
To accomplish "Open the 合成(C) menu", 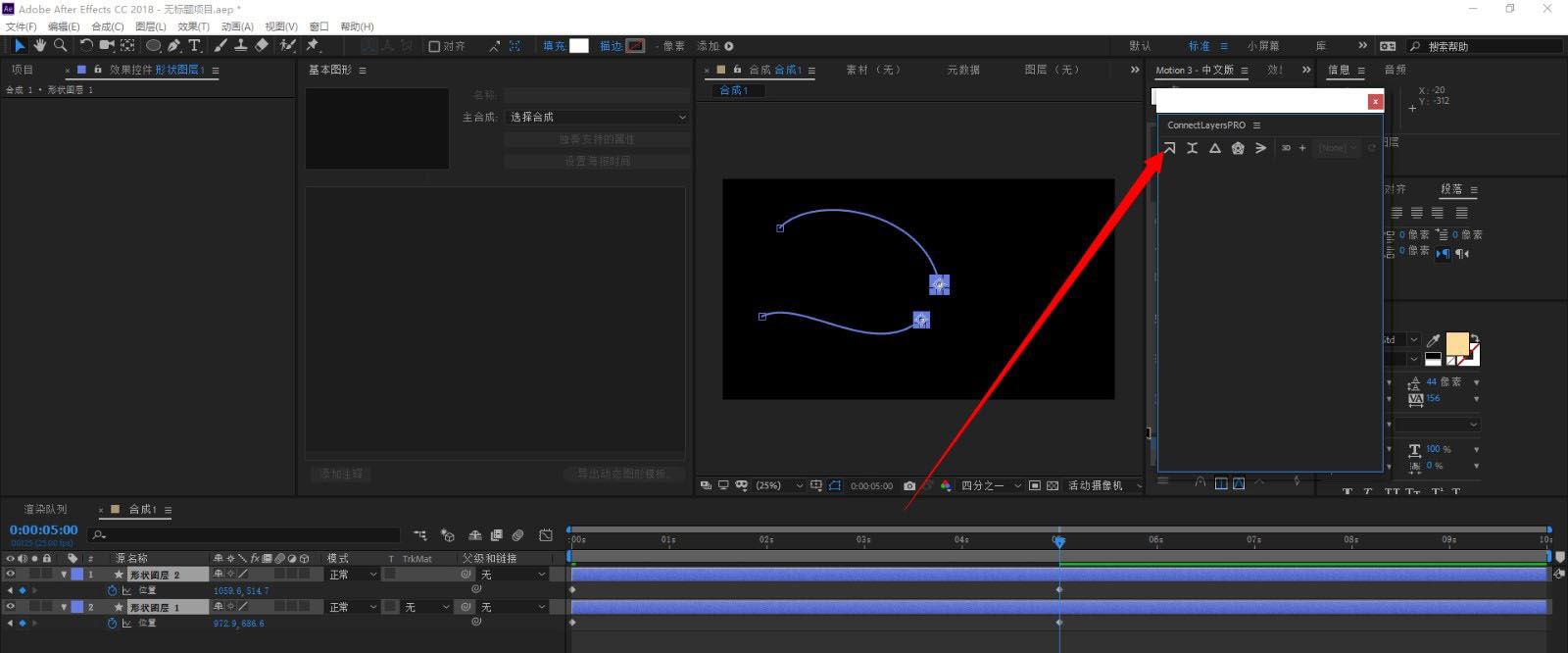I will (x=107, y=26).
